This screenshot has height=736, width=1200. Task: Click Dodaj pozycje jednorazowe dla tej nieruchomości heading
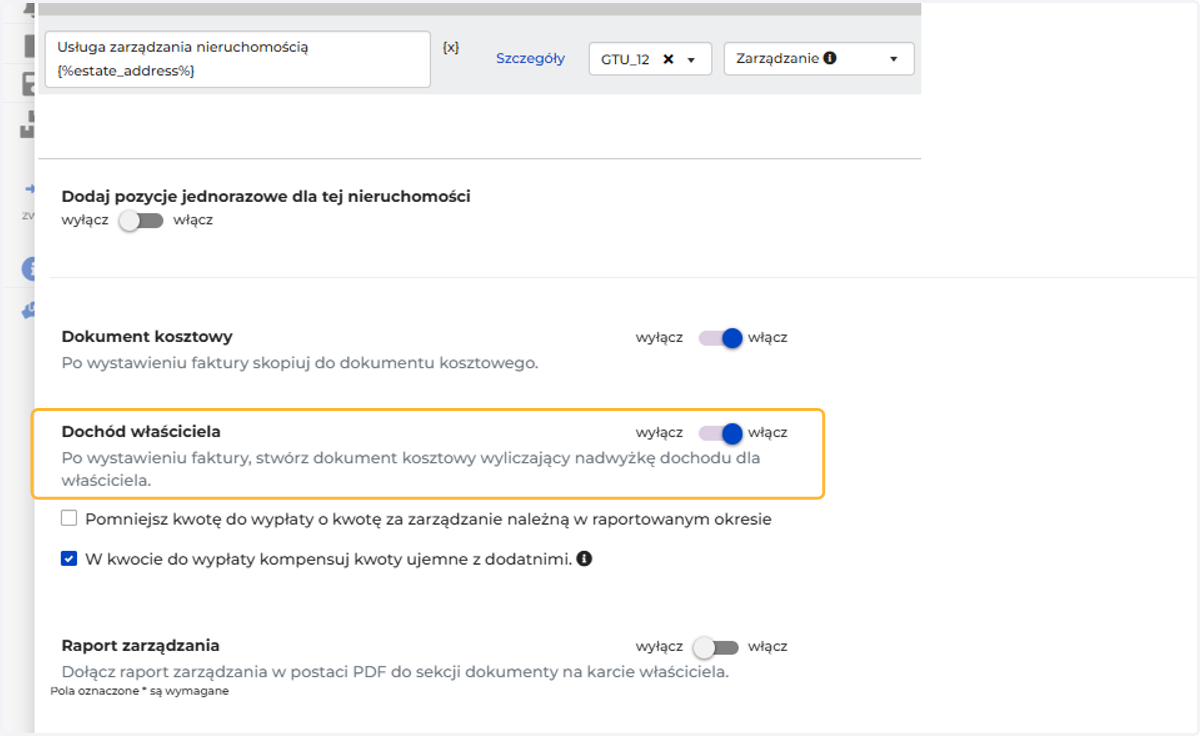pos(266,196)
